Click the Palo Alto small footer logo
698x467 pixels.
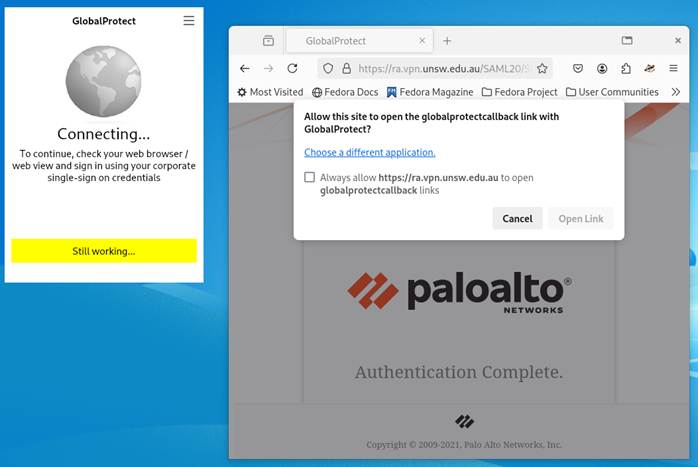tap(464, 421)
